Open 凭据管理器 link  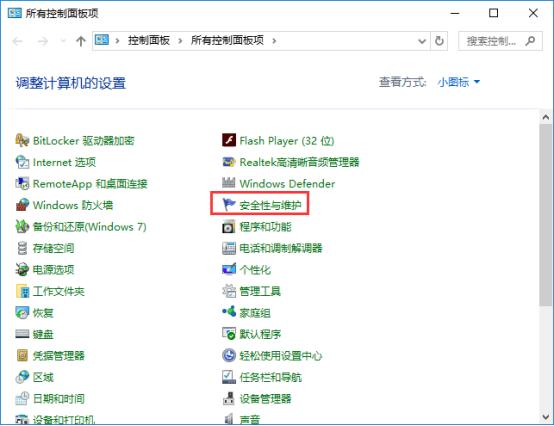pos(59,355)
